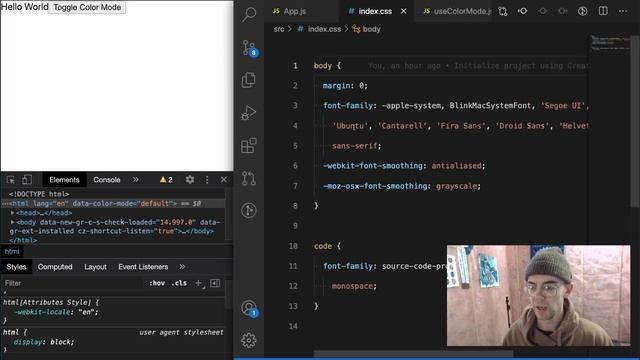Expand the body element node
The height and width of the screenshot is (360, 640).
point(13,222)
